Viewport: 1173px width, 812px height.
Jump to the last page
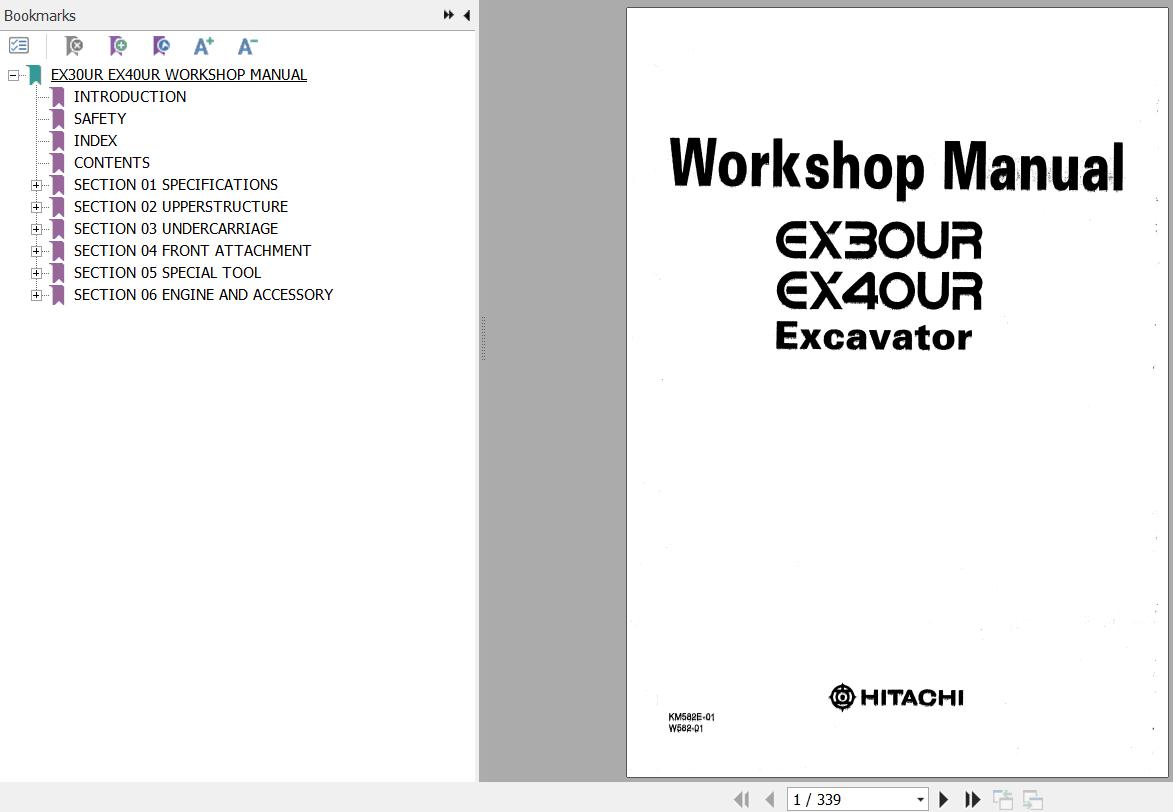click(x=973, y=799)
